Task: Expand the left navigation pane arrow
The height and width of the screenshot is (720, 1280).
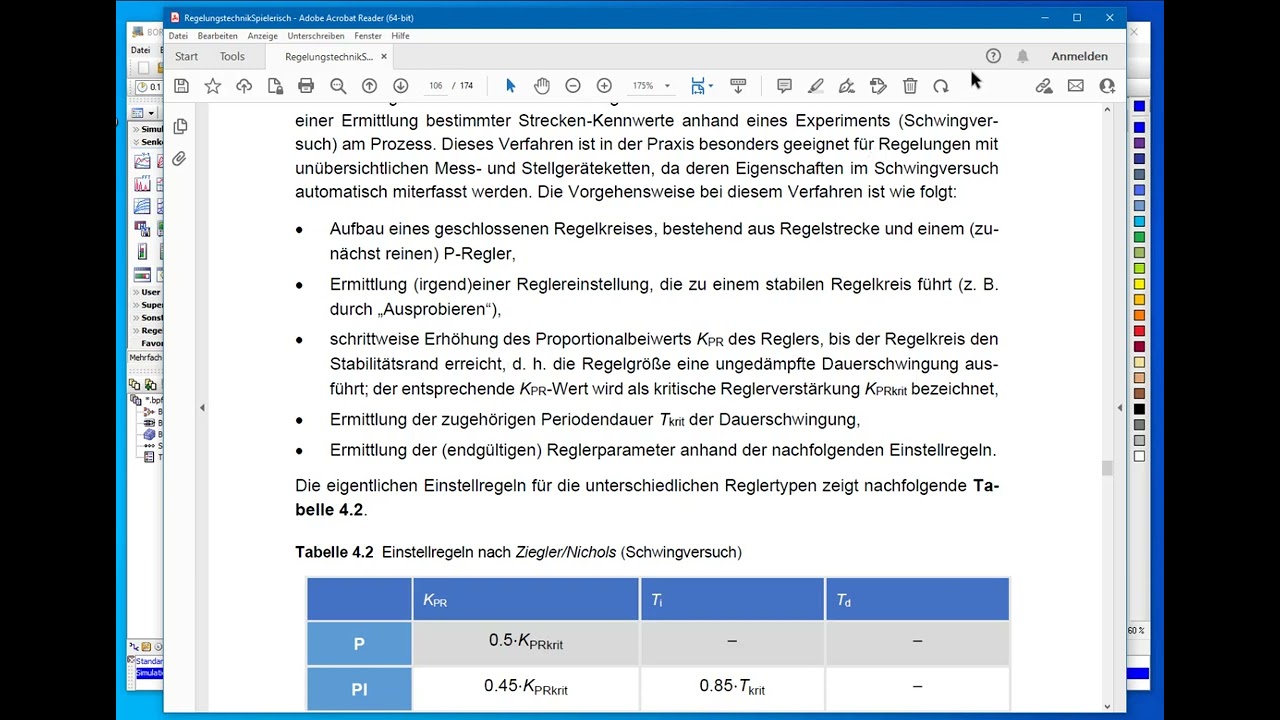Action: 202,407
